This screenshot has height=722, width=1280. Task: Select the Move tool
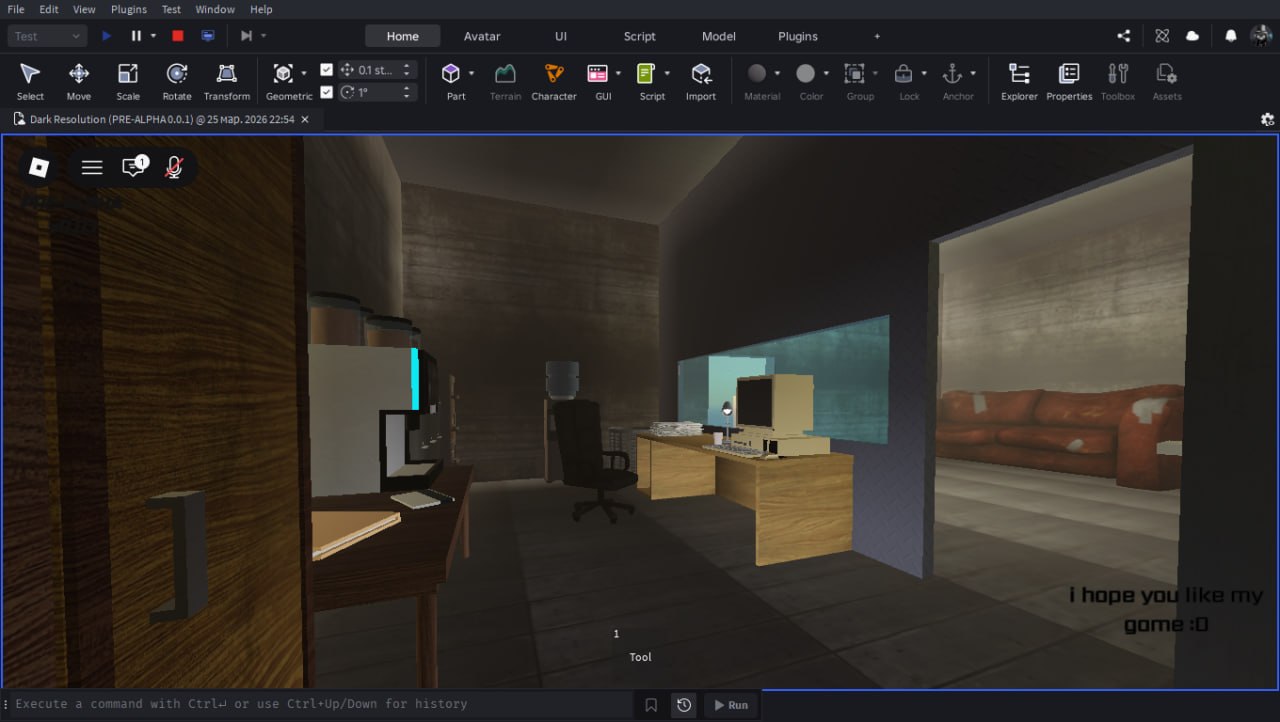78,80
